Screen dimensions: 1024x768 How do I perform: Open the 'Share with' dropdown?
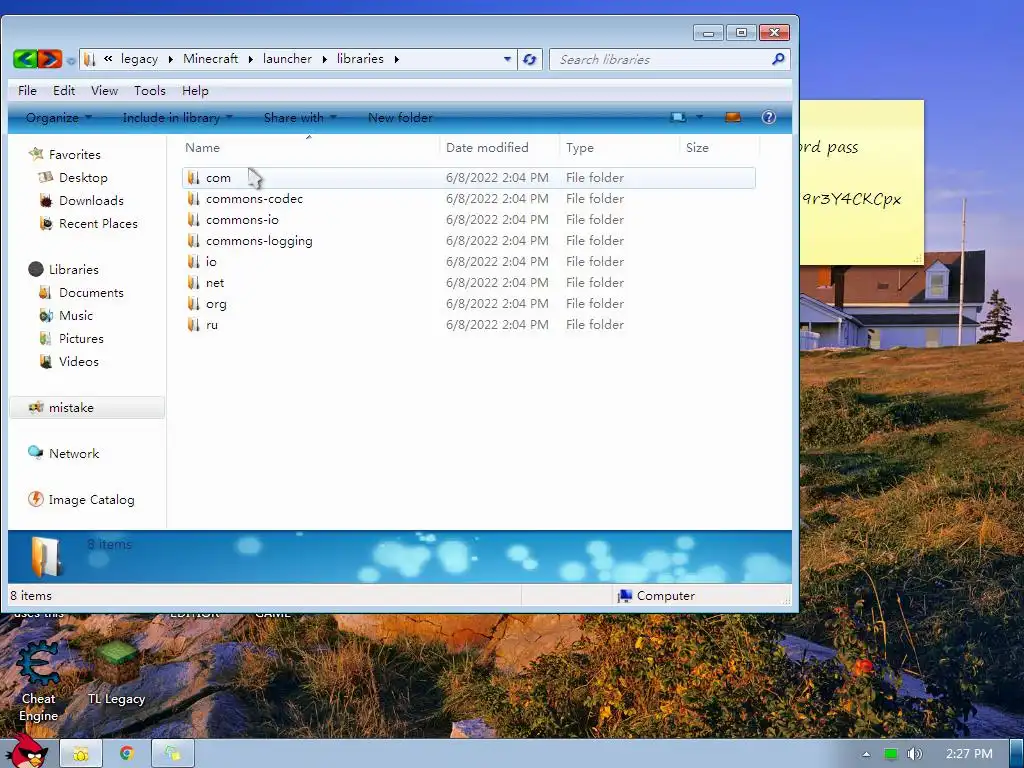click(300, 118)
